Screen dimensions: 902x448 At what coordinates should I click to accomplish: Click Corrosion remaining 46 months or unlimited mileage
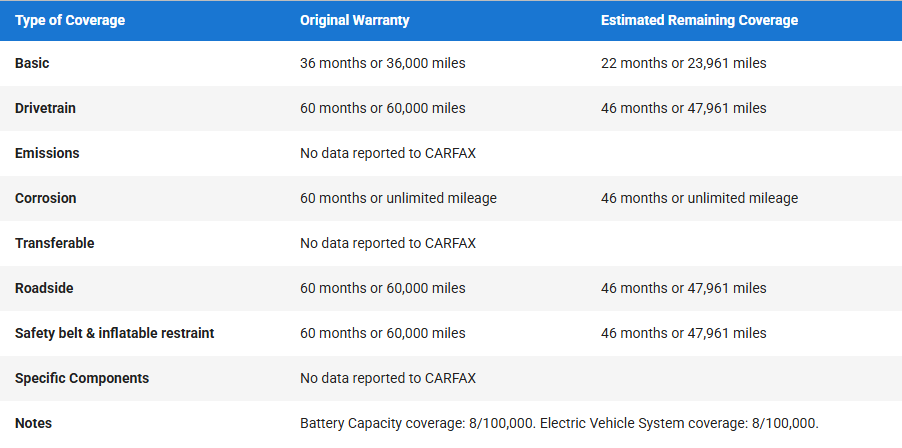[700, 198]
